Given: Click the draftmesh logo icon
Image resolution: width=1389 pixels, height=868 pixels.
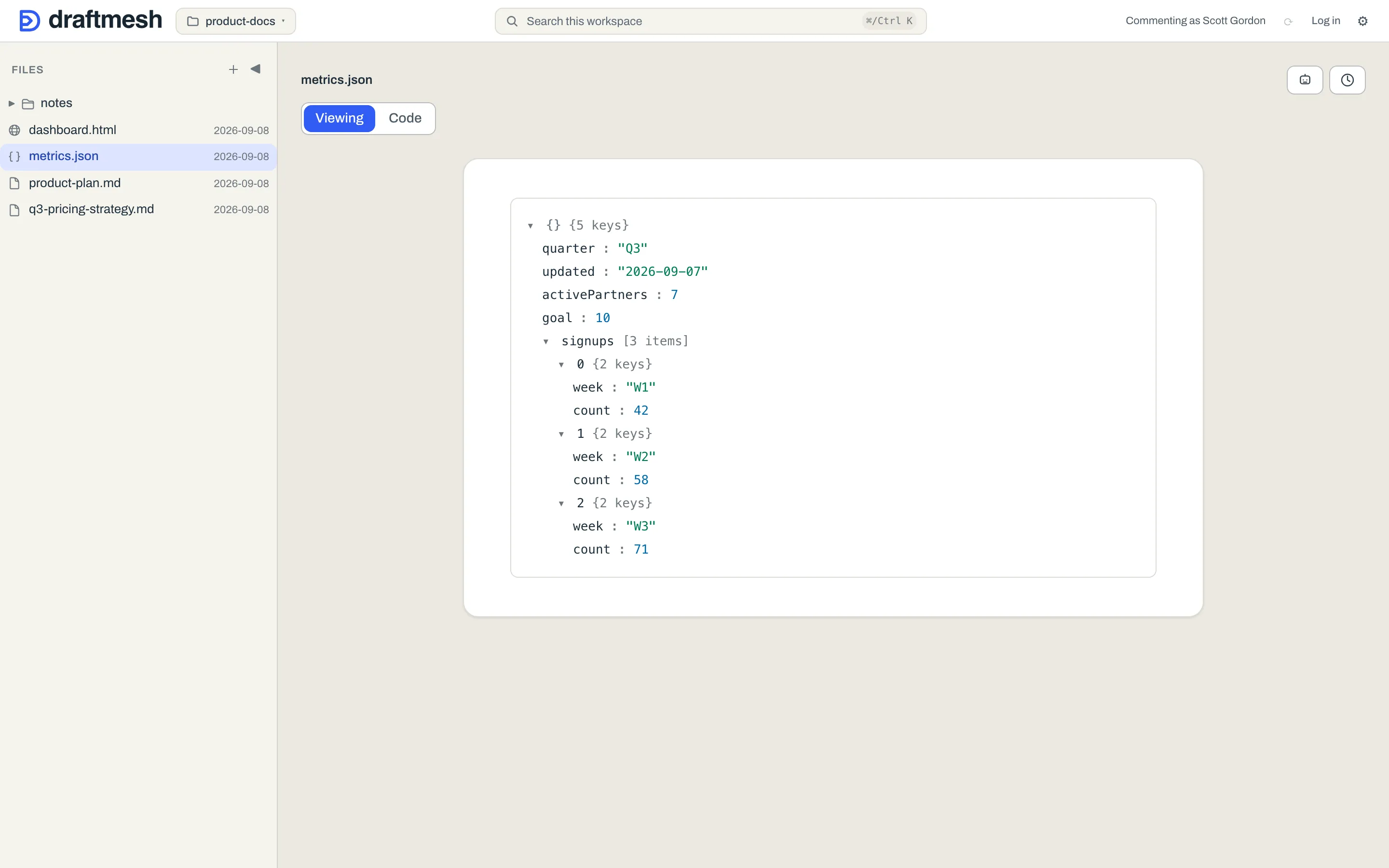Looking at the screenshot, I should tap(29, 21).
